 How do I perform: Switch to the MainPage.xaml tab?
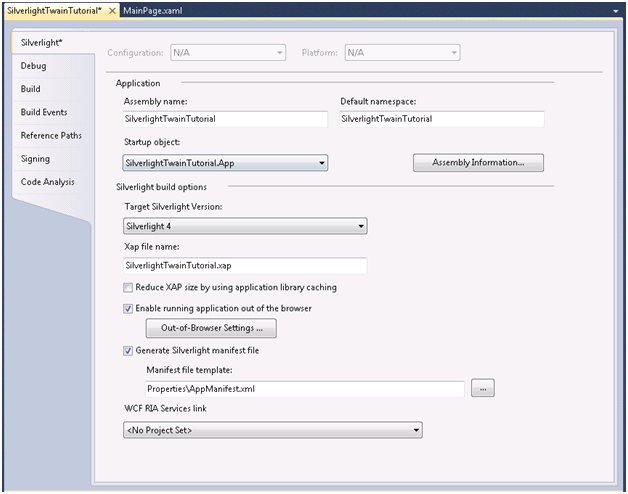tap(152, 11)
